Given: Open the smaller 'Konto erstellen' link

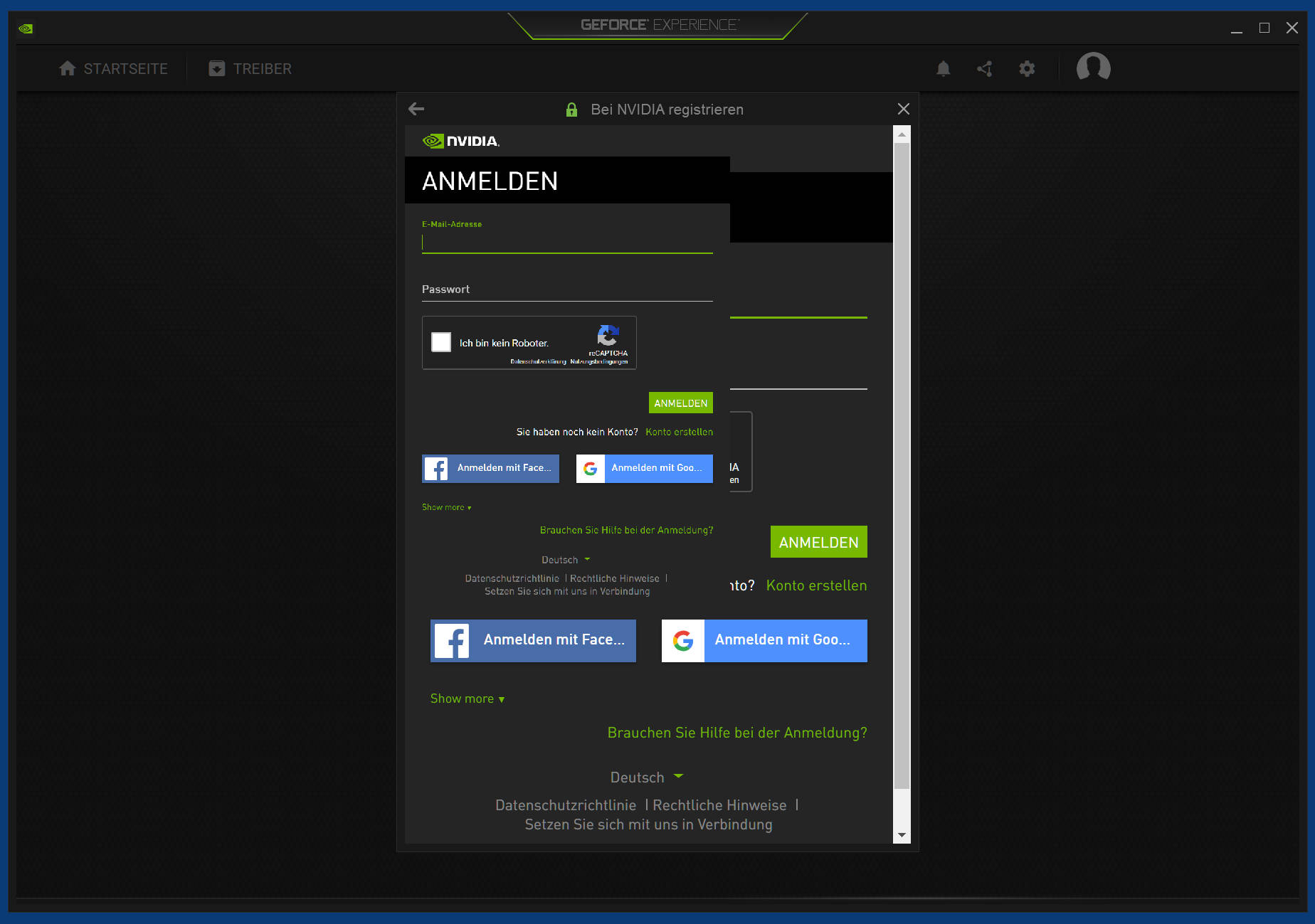Looking at the screenshot, I should coord(680,432).
